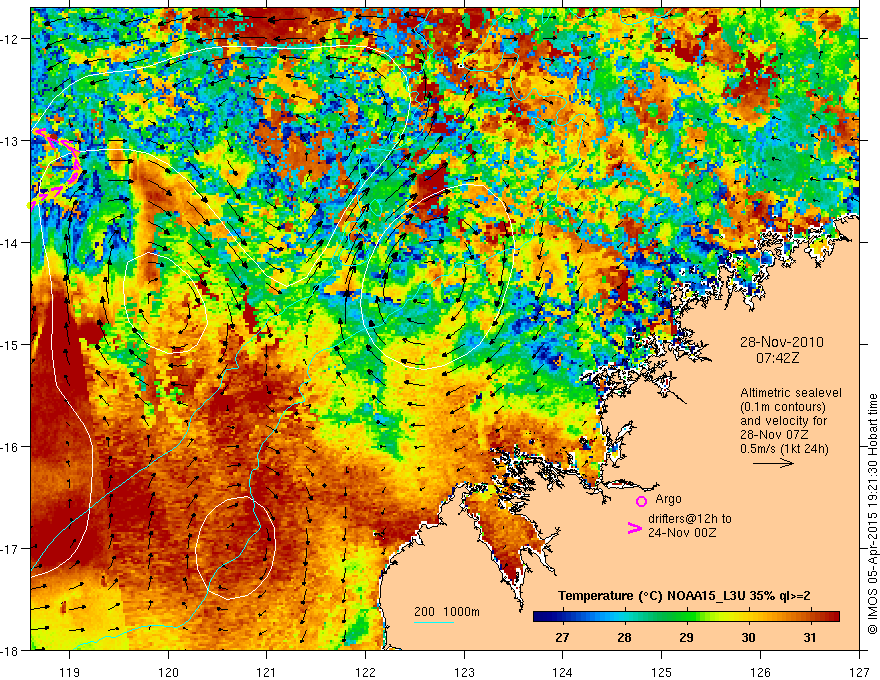Click the '(0.1m contours)' text
Image resolution: width=880 pixels, height=680 pixels.
[783, 407]
